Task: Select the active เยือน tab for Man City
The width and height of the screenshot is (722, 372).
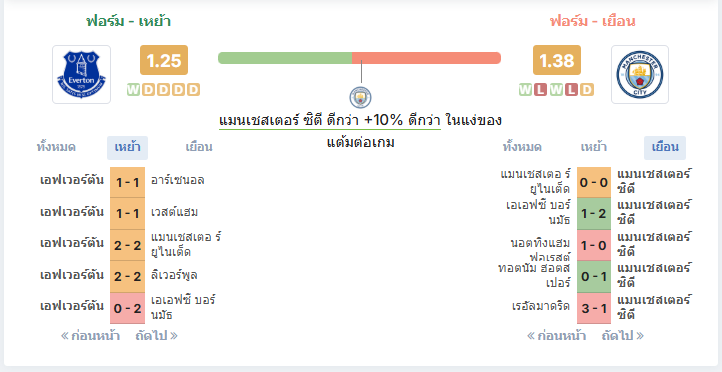Action: (x=665, y=147)
